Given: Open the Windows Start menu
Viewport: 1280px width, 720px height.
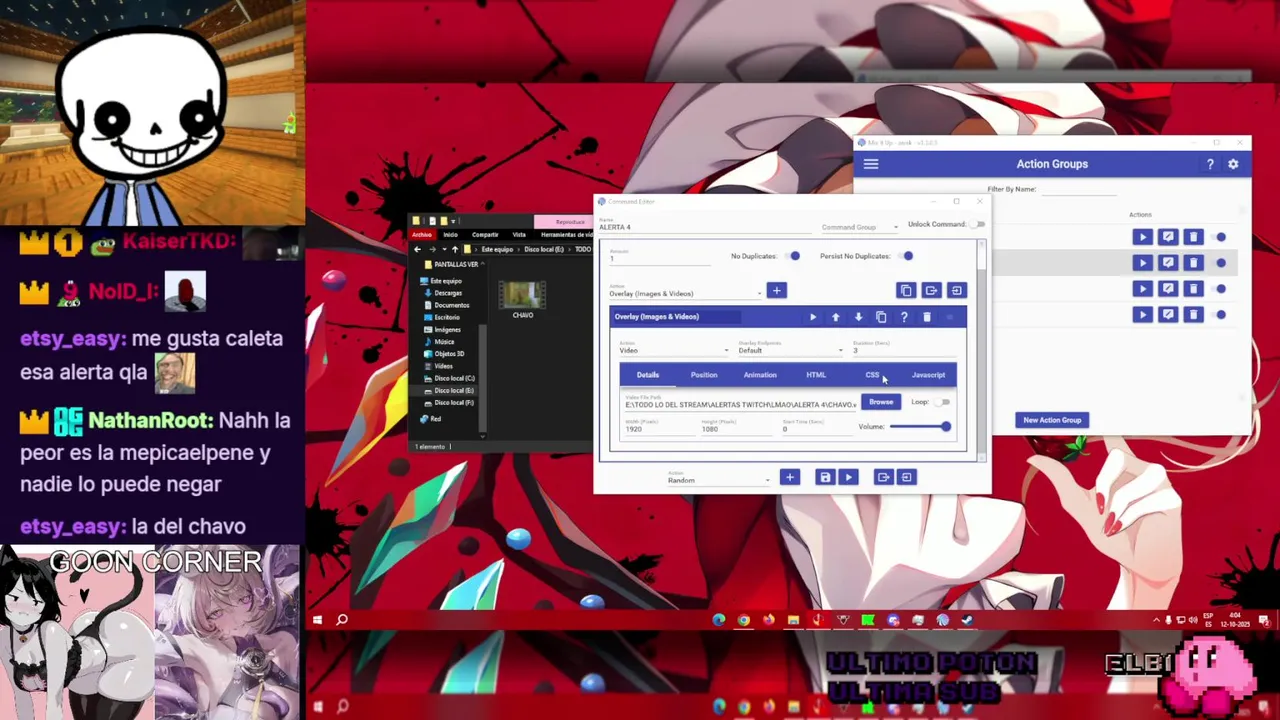Looking at the screenshot, I should coord(317,620).
